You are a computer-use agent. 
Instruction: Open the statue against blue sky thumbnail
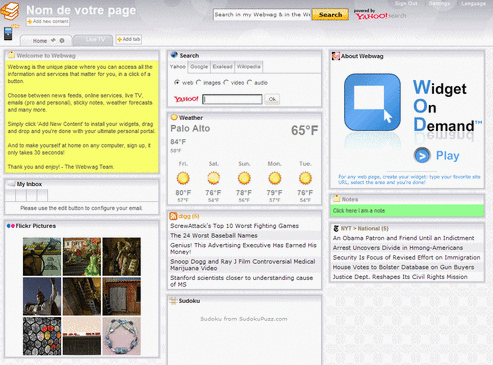pyautogui.click(x=42, y=296)
